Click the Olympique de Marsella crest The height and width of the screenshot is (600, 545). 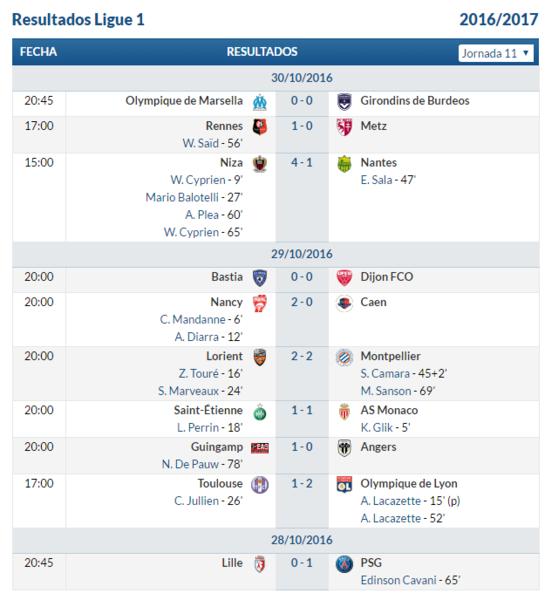(x=260, y=102)
